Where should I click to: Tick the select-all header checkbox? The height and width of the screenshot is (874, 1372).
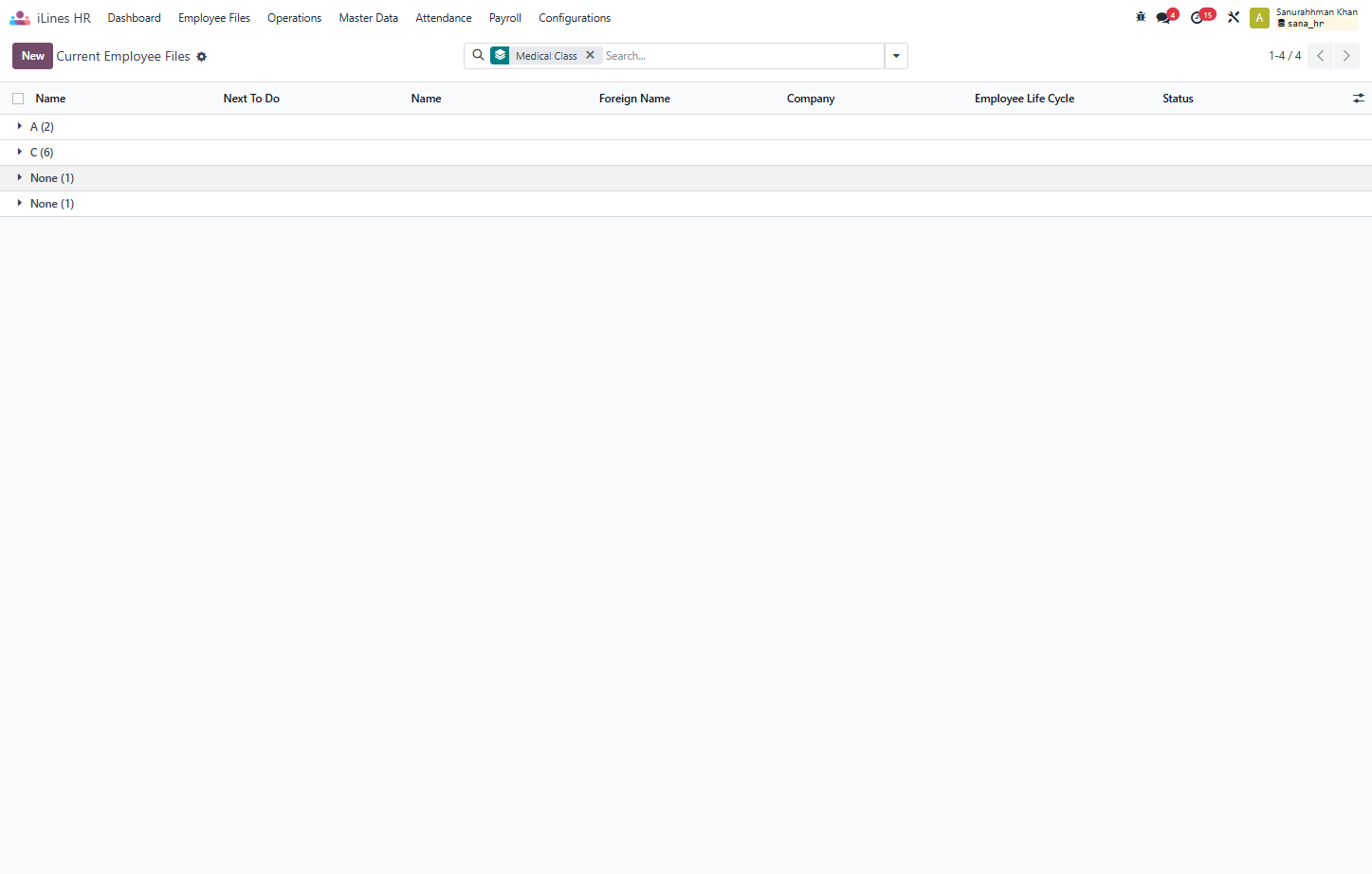(18, 99)
